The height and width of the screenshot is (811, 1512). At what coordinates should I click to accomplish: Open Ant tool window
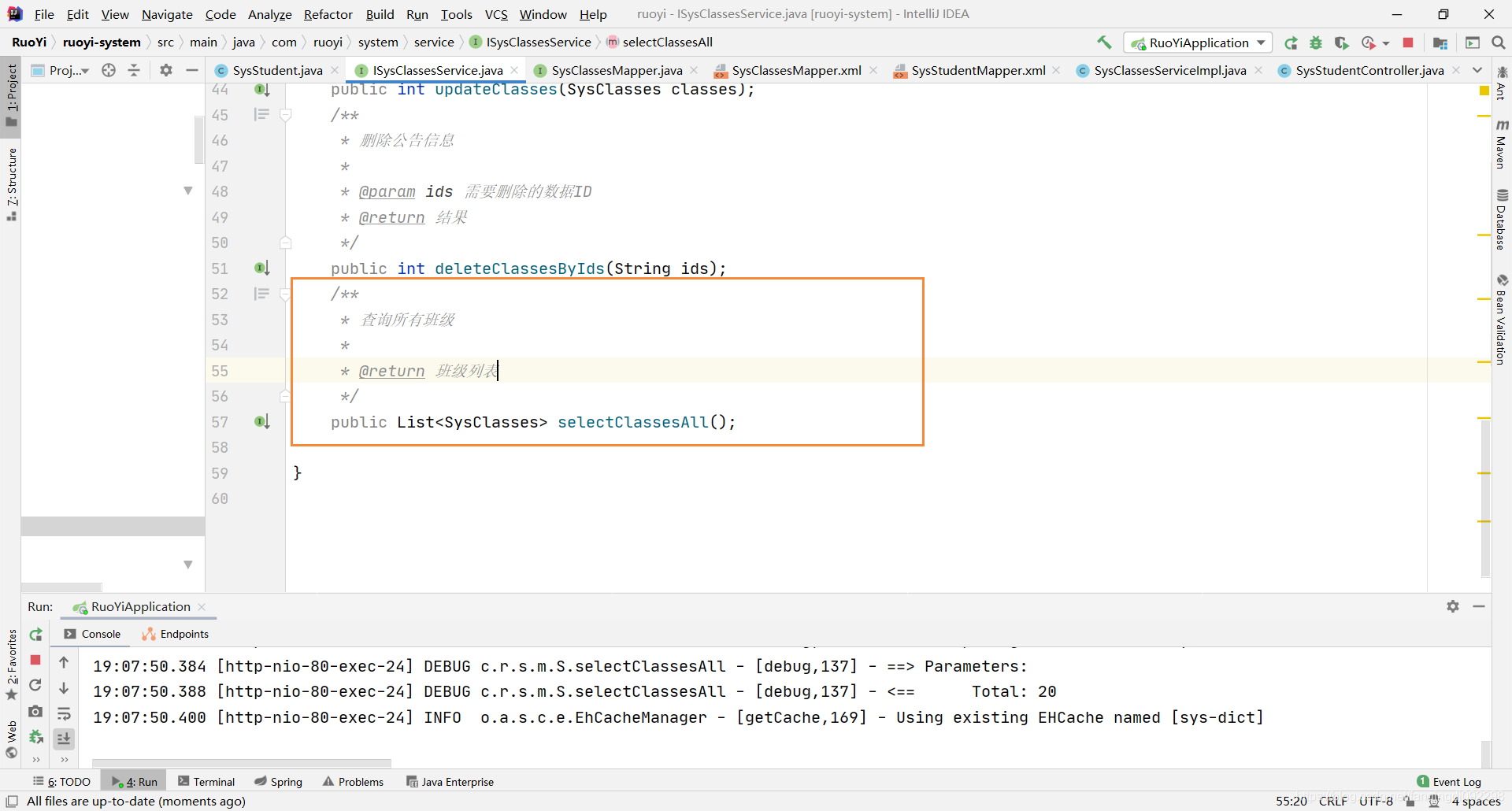(x=1502, y=83)
